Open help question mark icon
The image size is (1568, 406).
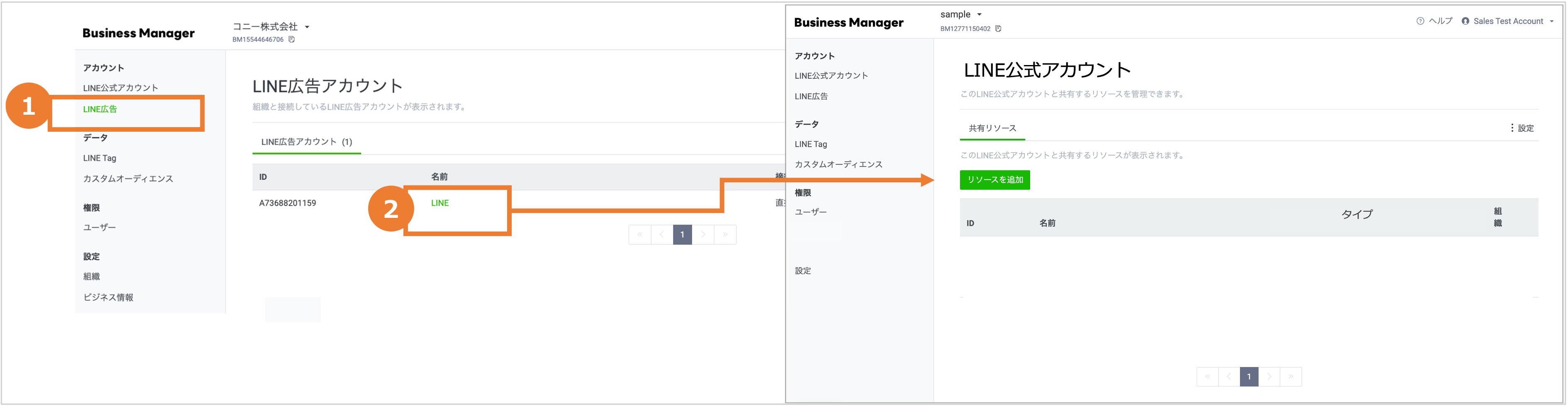[x=1420, y=21]
